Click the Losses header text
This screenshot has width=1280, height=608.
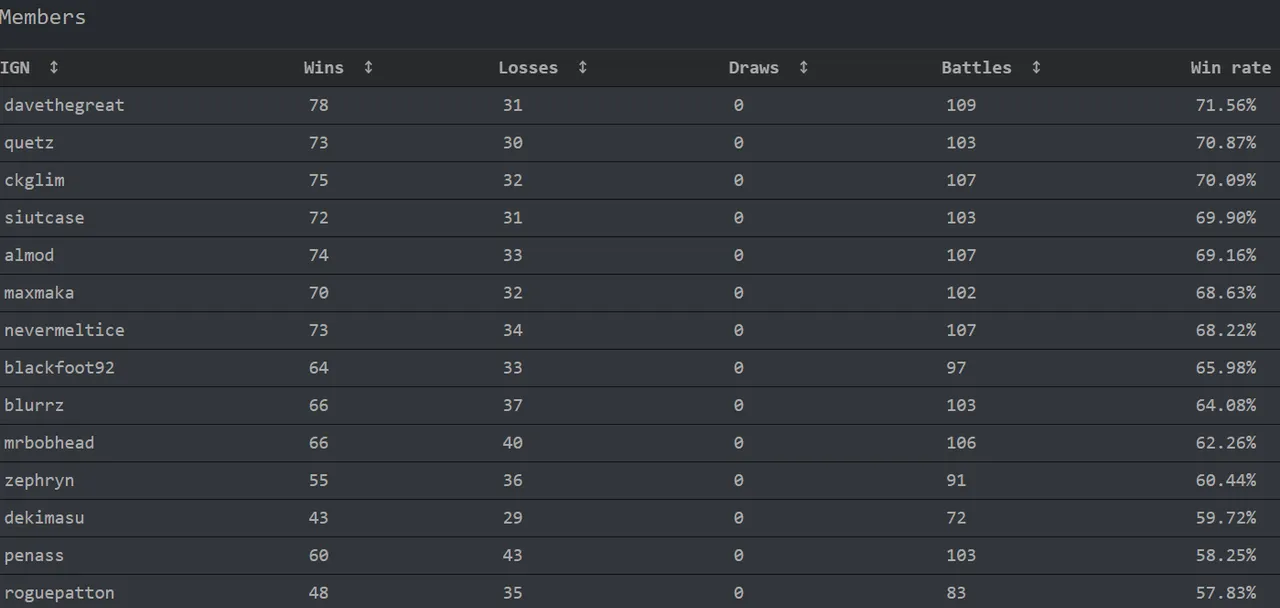point(528,67)
